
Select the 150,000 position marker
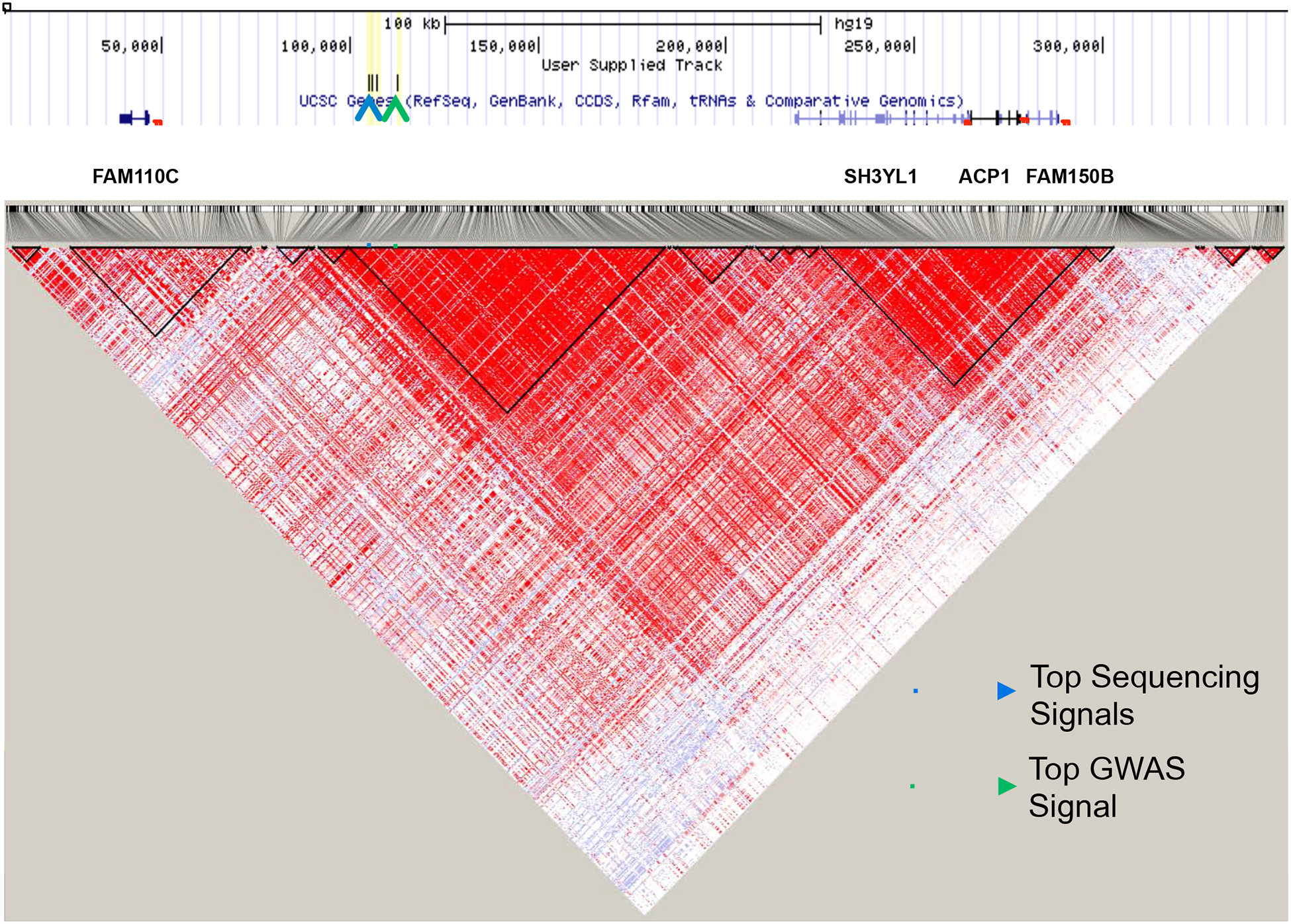[x=504, y=46]
